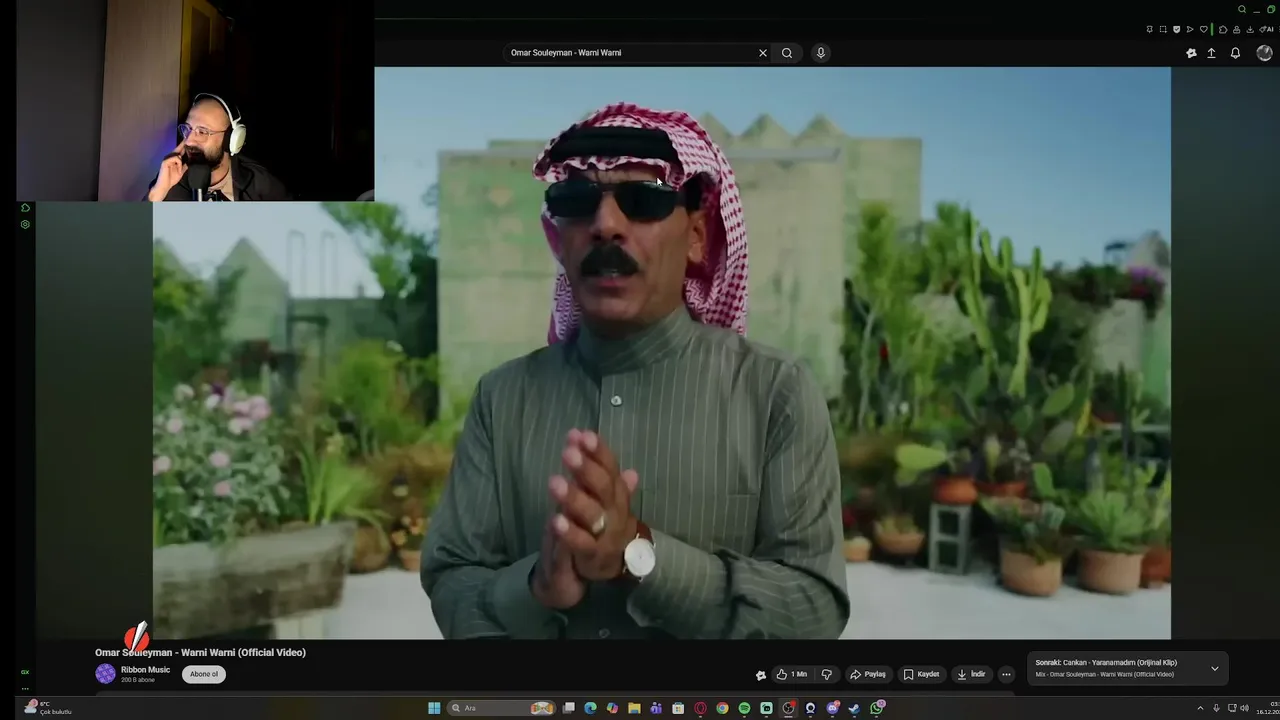Viewport: 1280px width, 720px height.
Task: Open more actions three-dot menu
Action: pyautogui.click(x=1007, y=674)
